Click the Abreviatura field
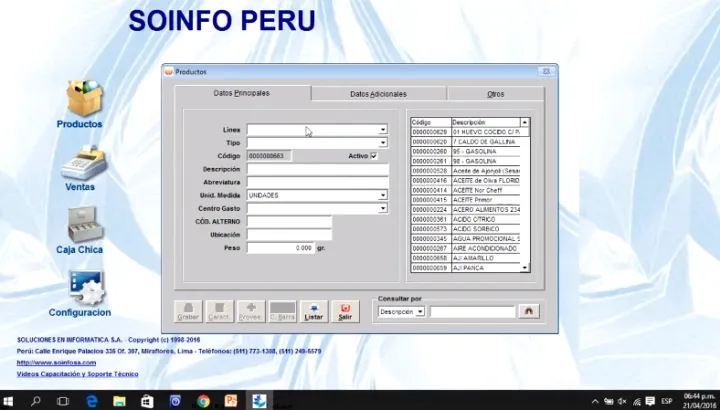The width and height of the screenshot is (720, 410). [x=318, y=182]
